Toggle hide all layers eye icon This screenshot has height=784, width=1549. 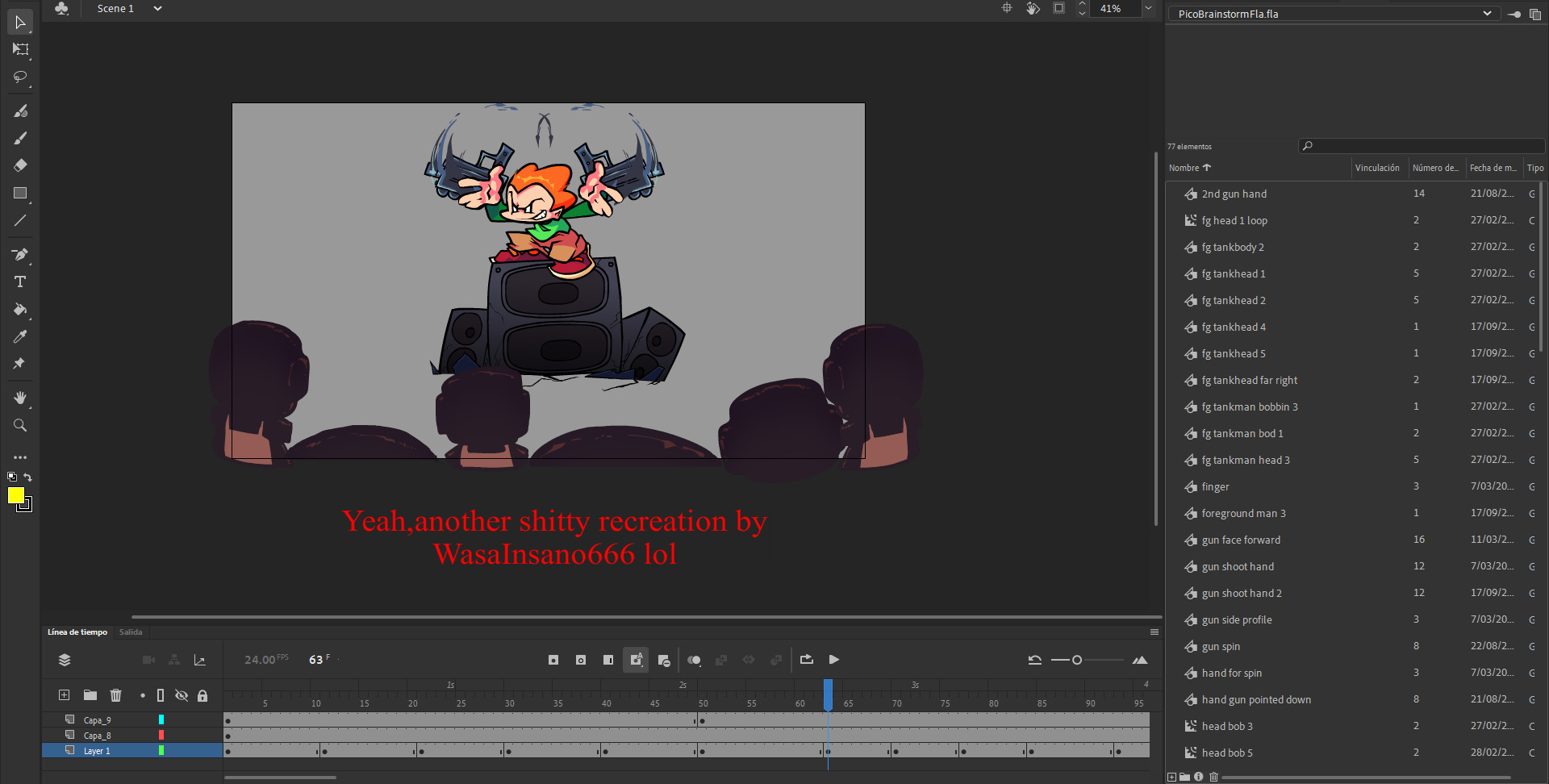coord(182,695)
